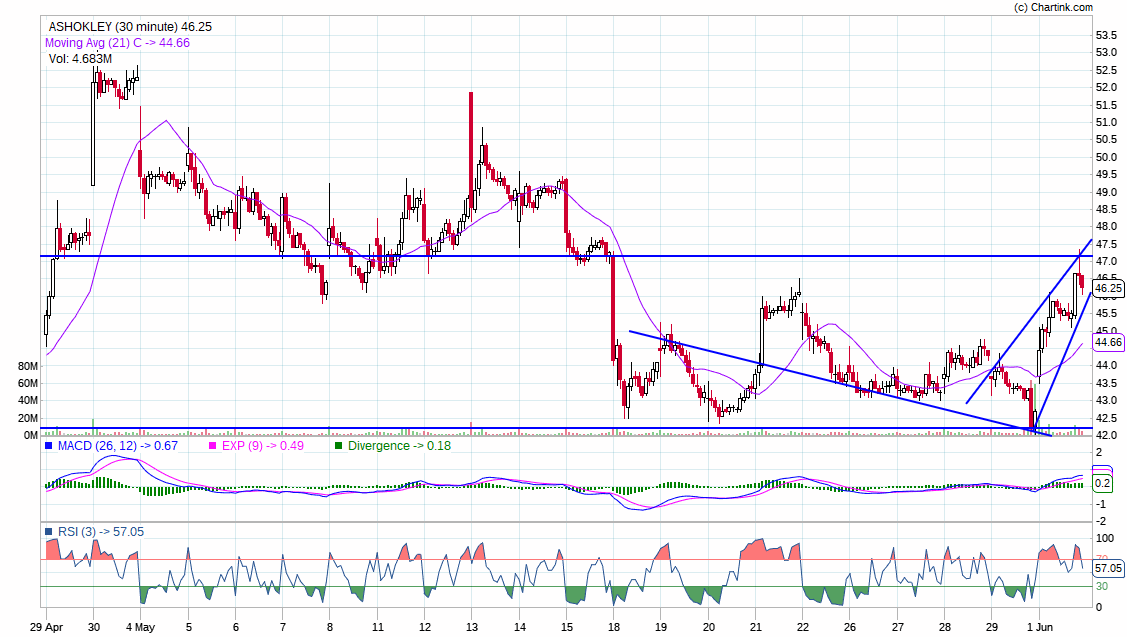The image size is (1127, 637).
Task: Click the 53.5 price axis label
Action: pos(1105,35)
